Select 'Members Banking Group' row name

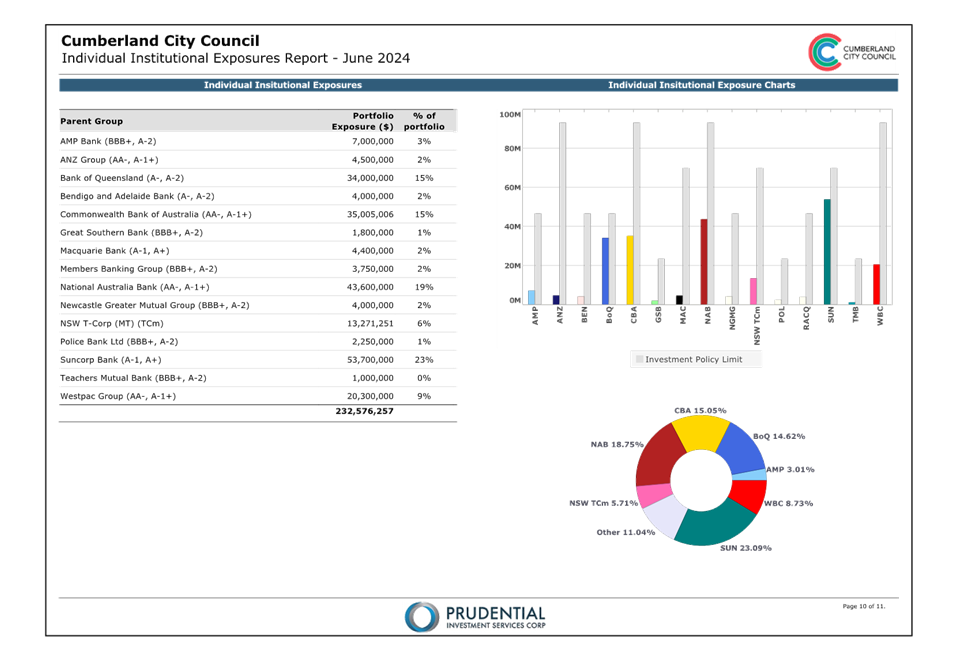(x=139, y=269)
